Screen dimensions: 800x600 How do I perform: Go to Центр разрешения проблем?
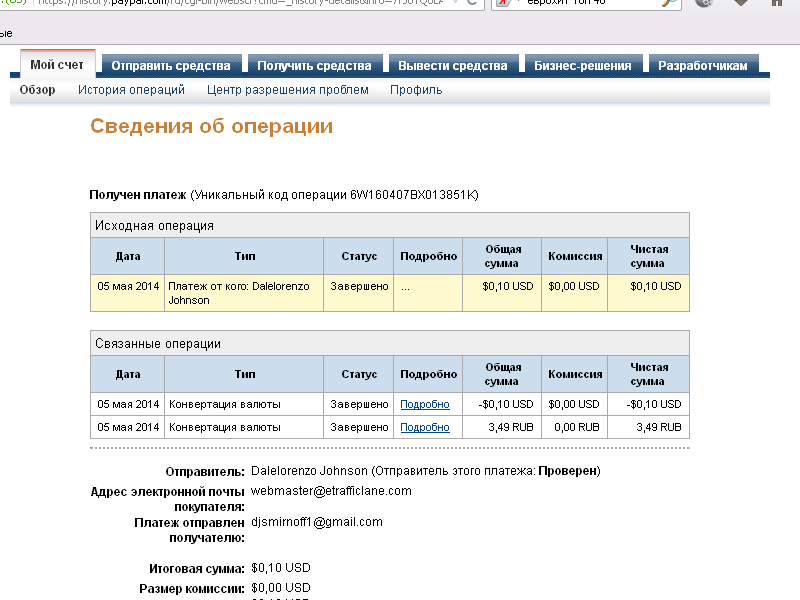pos(288,90)
